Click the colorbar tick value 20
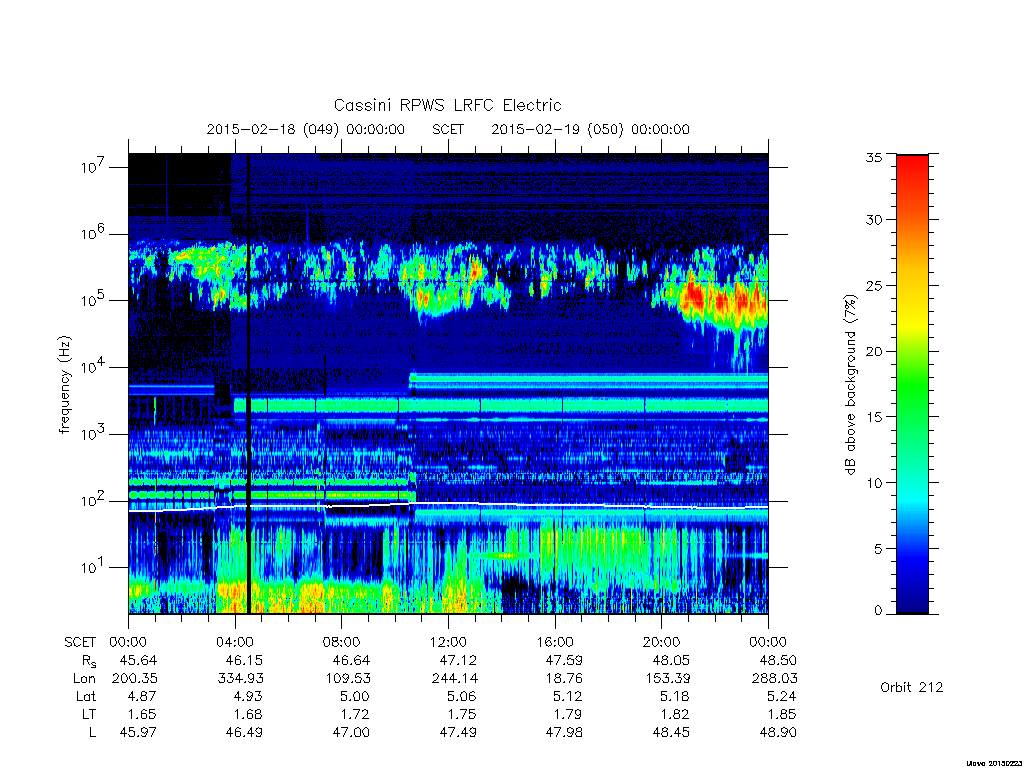This screenshot has width=1024, height=768. tap(873, 351)
